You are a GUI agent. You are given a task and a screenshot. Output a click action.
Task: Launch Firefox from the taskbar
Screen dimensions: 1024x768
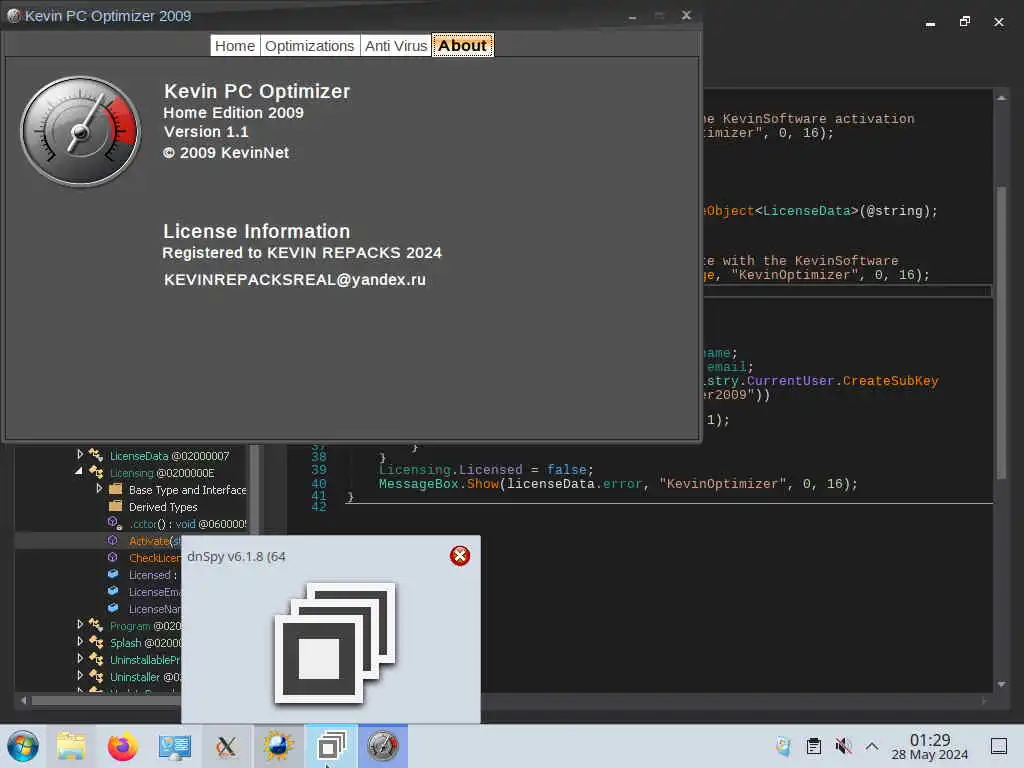(x=122, y=746)
